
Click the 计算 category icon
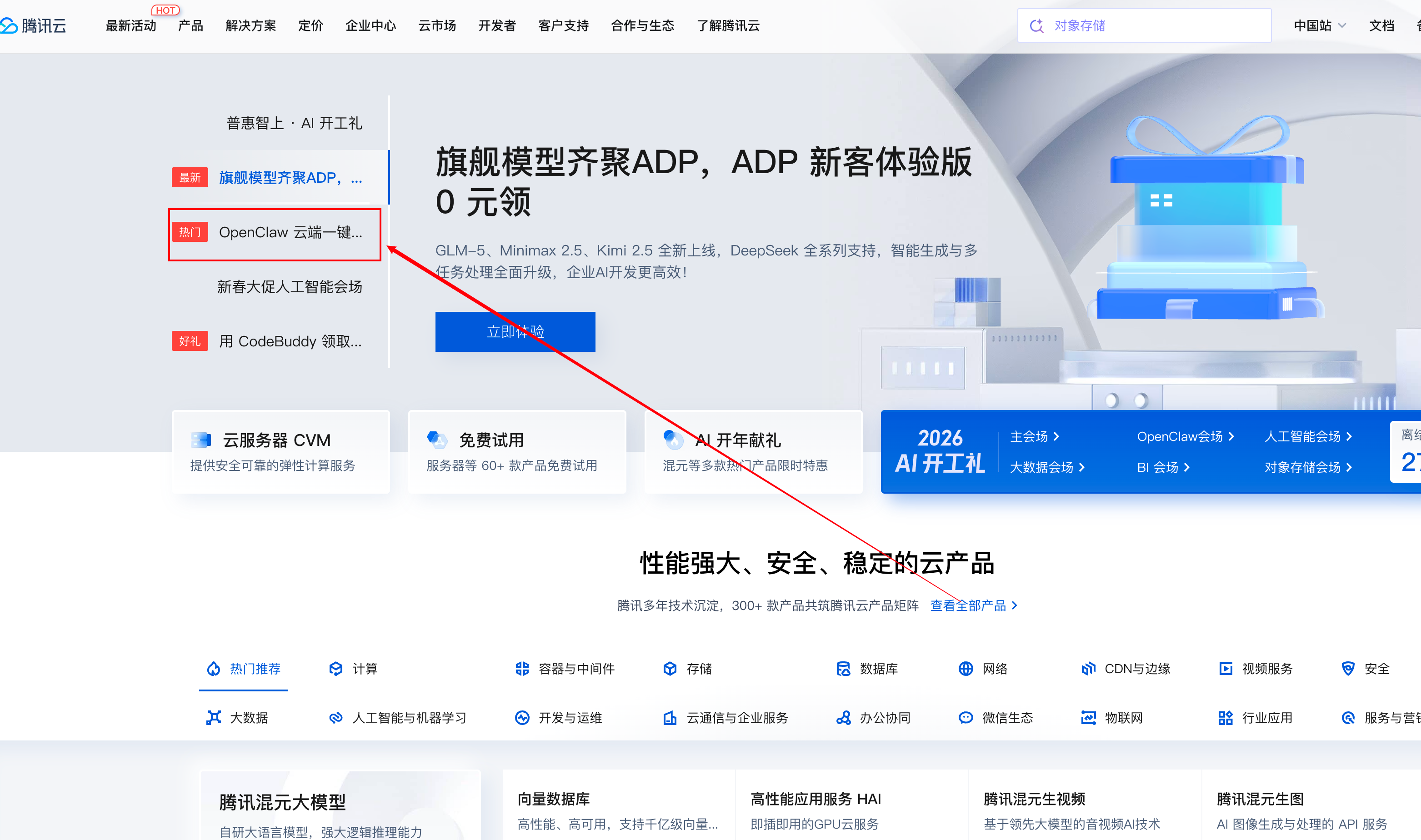(x=335, y=669)
